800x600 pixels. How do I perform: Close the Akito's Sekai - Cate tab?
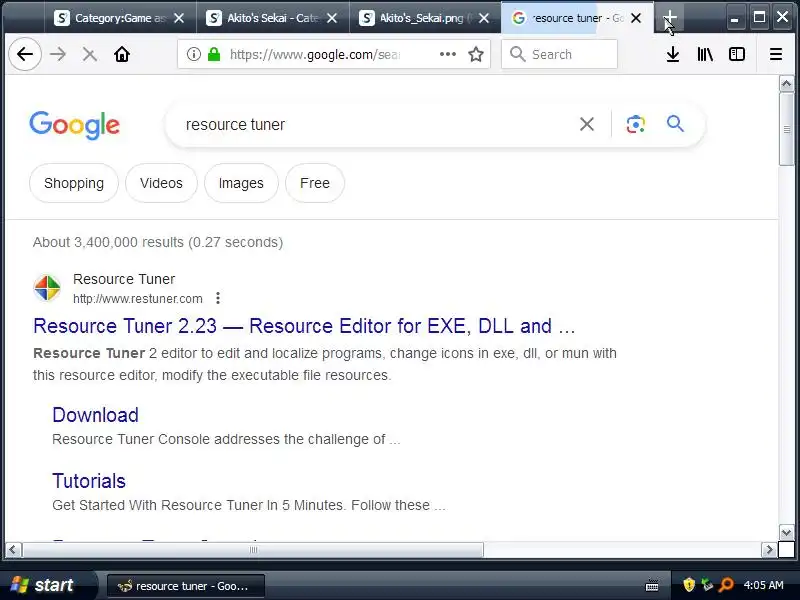[332, 18]
